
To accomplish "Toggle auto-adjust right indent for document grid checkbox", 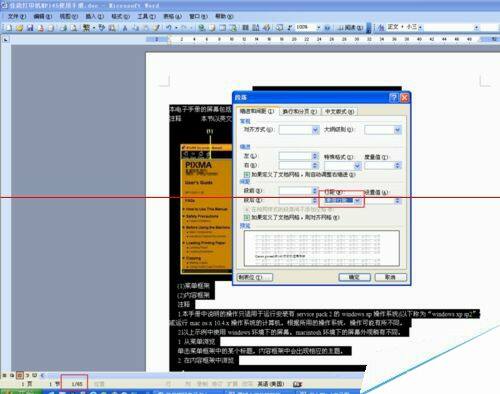I will coord(247,174).
